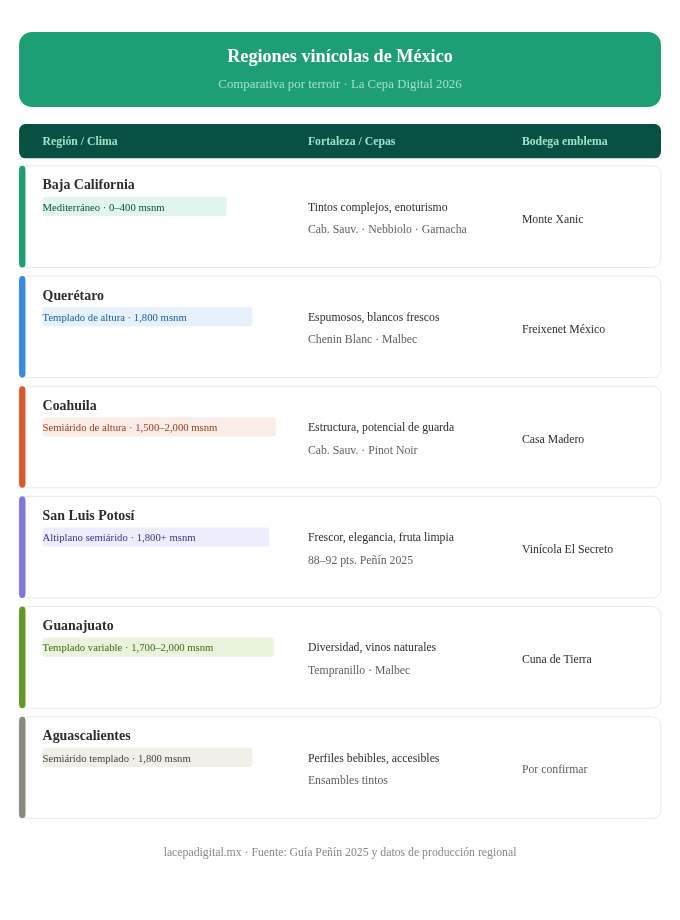Click the Fortaleza / Cepas column header

(351, 141)
